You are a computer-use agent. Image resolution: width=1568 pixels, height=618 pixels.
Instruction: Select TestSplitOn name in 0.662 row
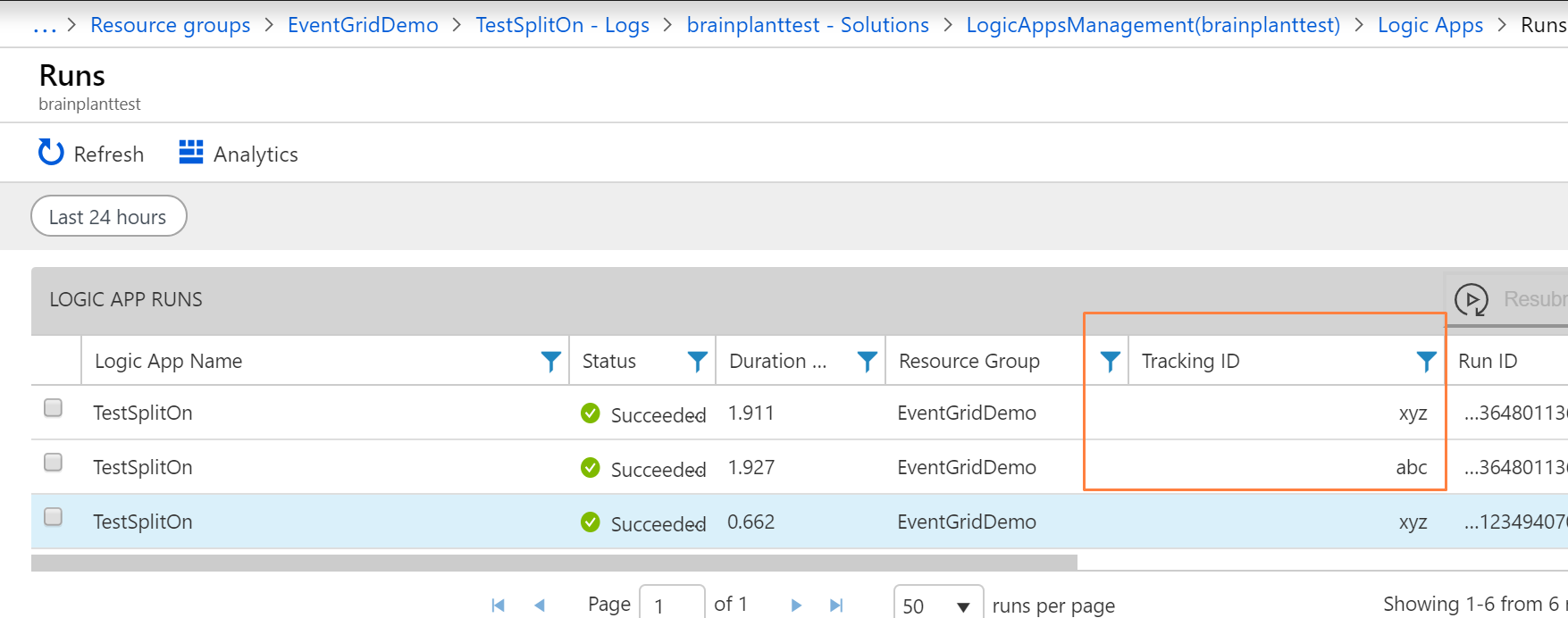point(143,522)
